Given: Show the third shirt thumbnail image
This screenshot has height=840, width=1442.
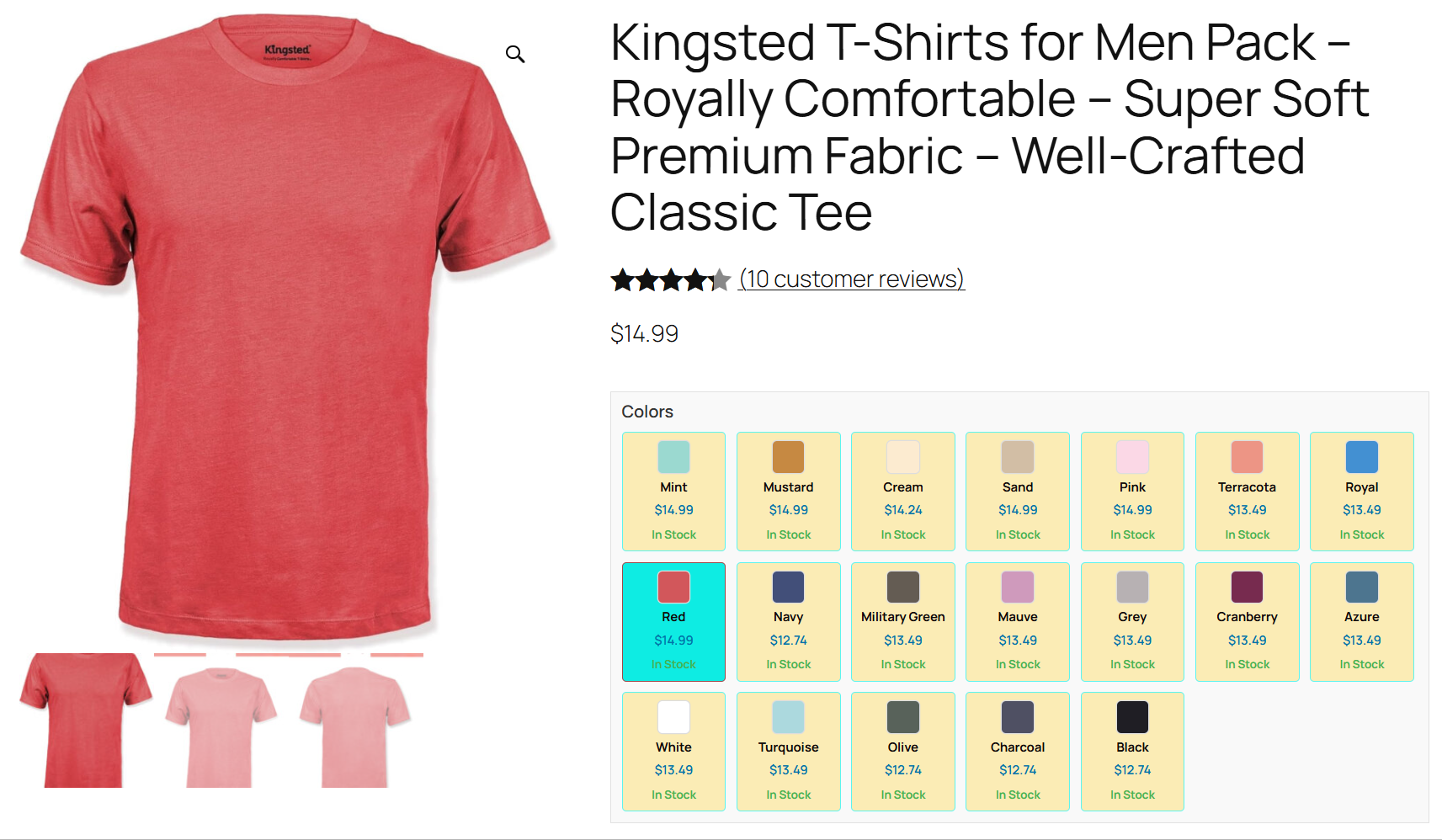Looking at the screenshot, I should tap(354, 724).
